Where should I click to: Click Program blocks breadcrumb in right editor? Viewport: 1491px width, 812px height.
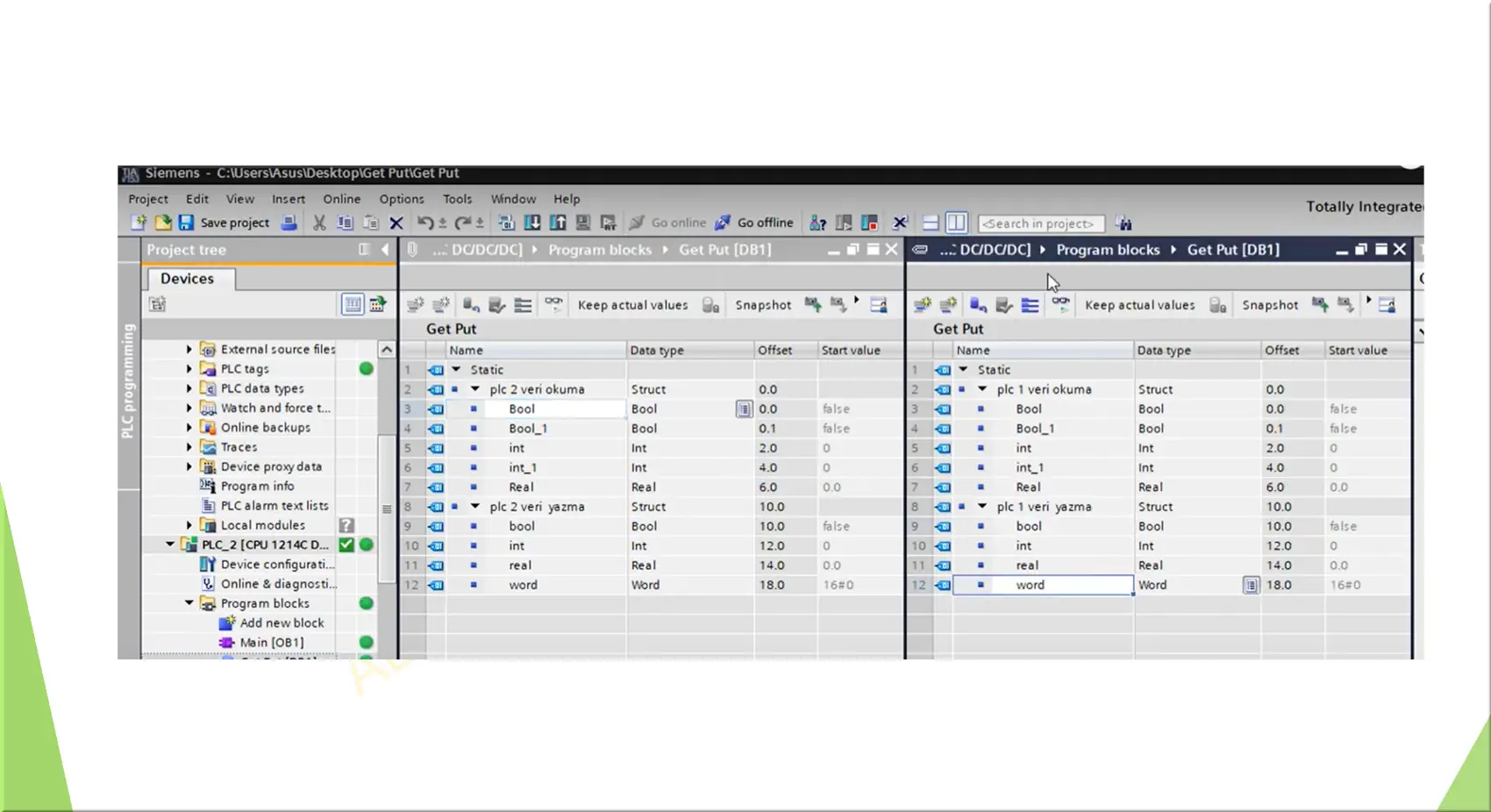pos(1108,250)
